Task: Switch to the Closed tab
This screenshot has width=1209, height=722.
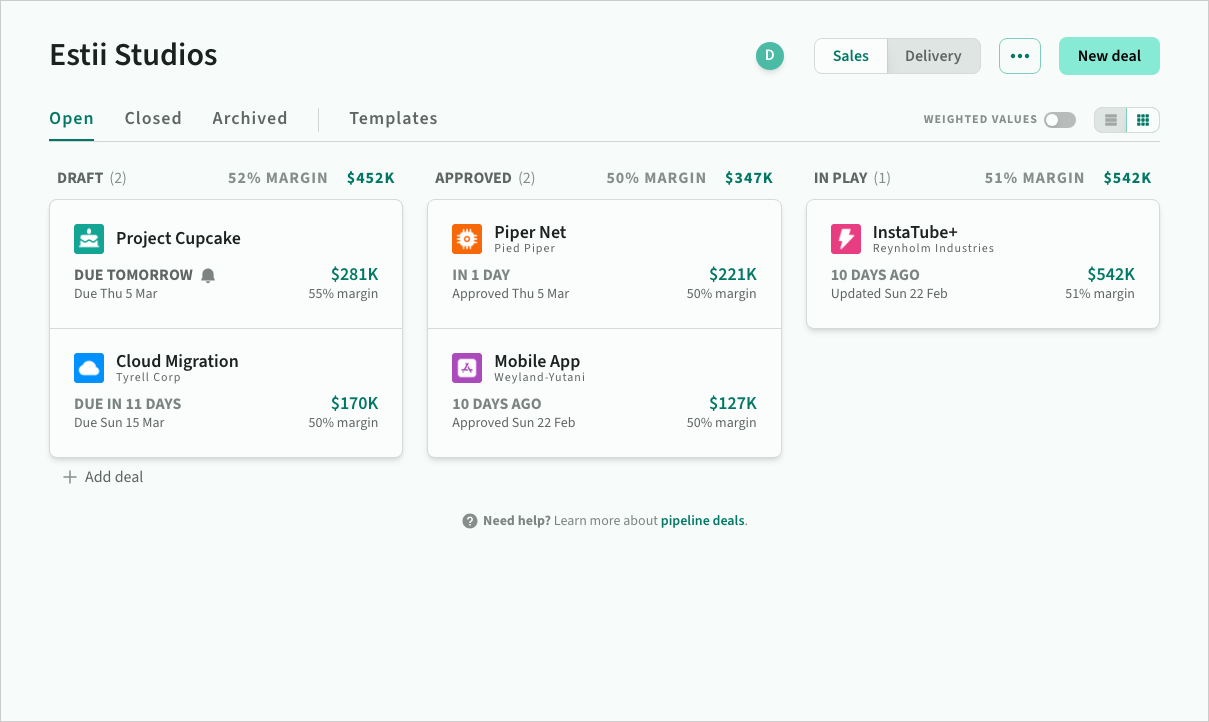Action: [153, 118]
